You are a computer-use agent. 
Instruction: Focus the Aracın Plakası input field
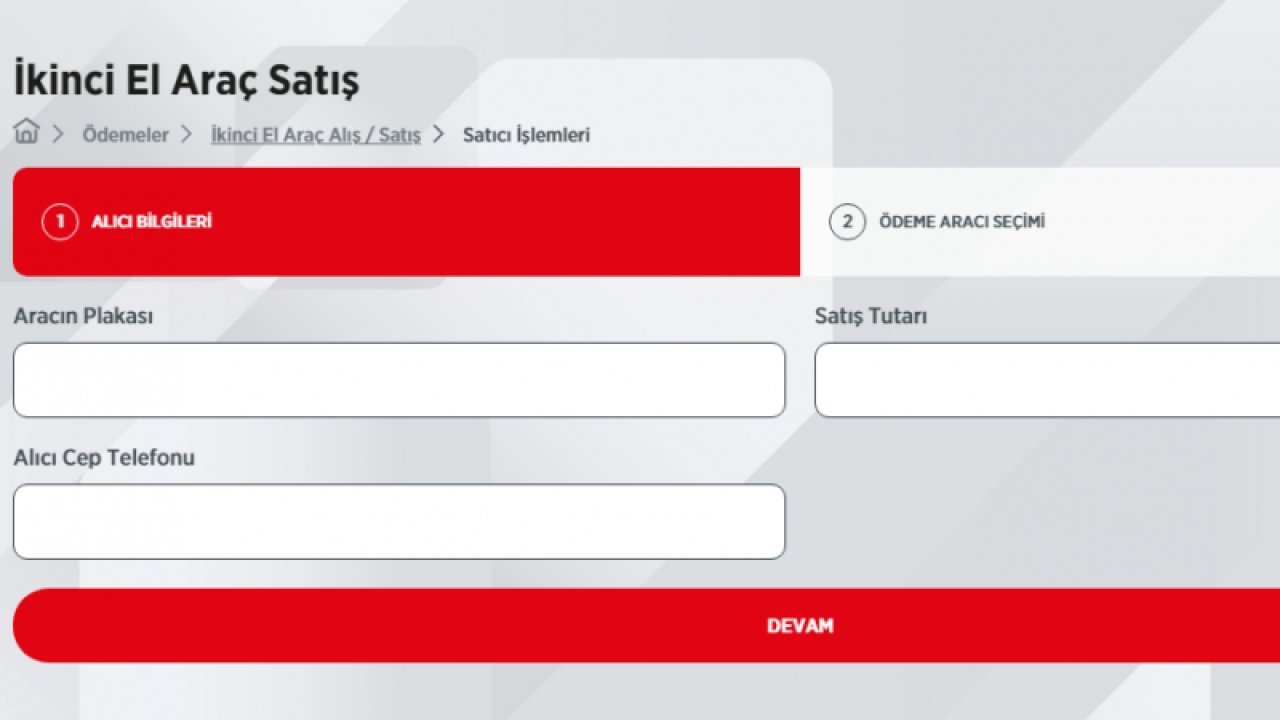pyautogui.click(x=399, y=380)
